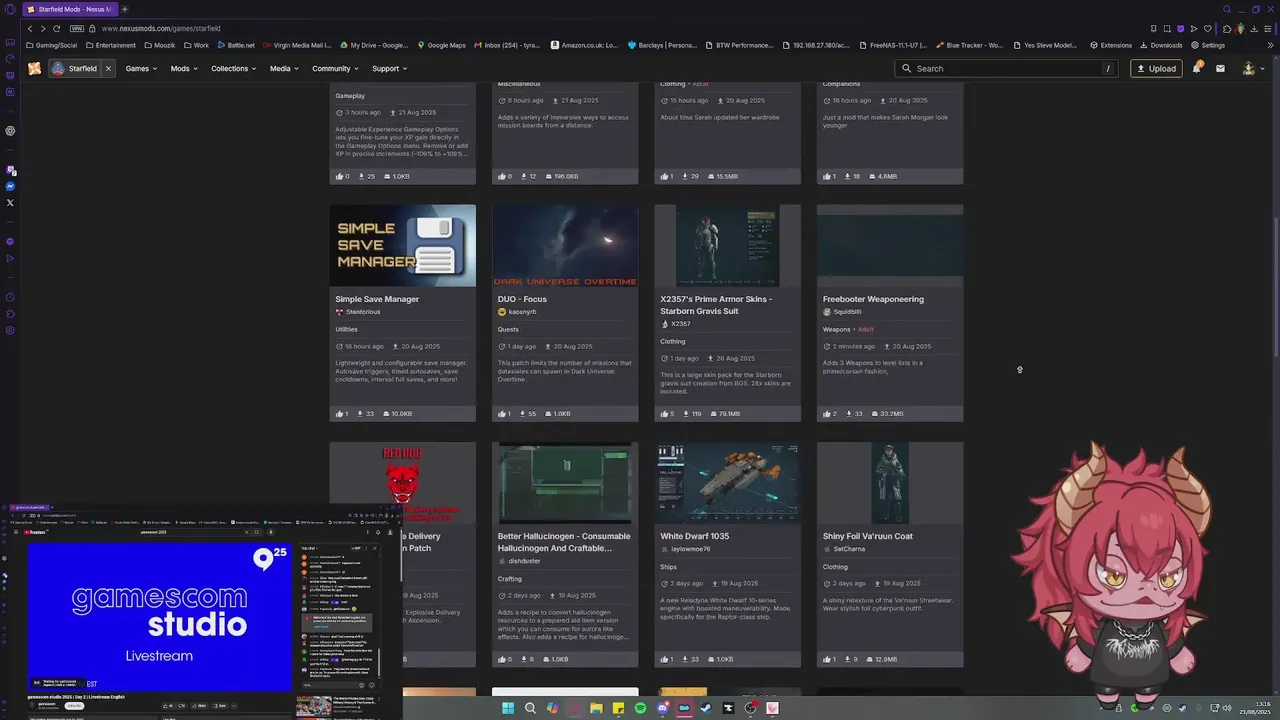This screenshot has width=1280, height=720.
Task: Go back in the browser
Action: 30,28
